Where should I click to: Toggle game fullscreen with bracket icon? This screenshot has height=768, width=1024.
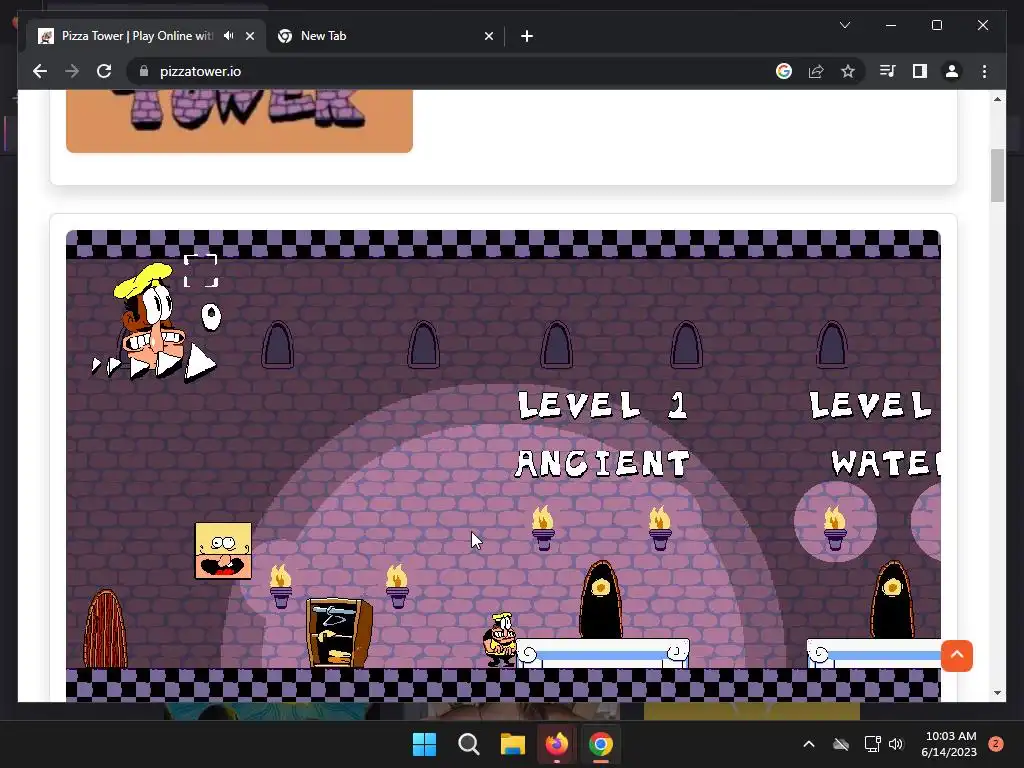200,271
